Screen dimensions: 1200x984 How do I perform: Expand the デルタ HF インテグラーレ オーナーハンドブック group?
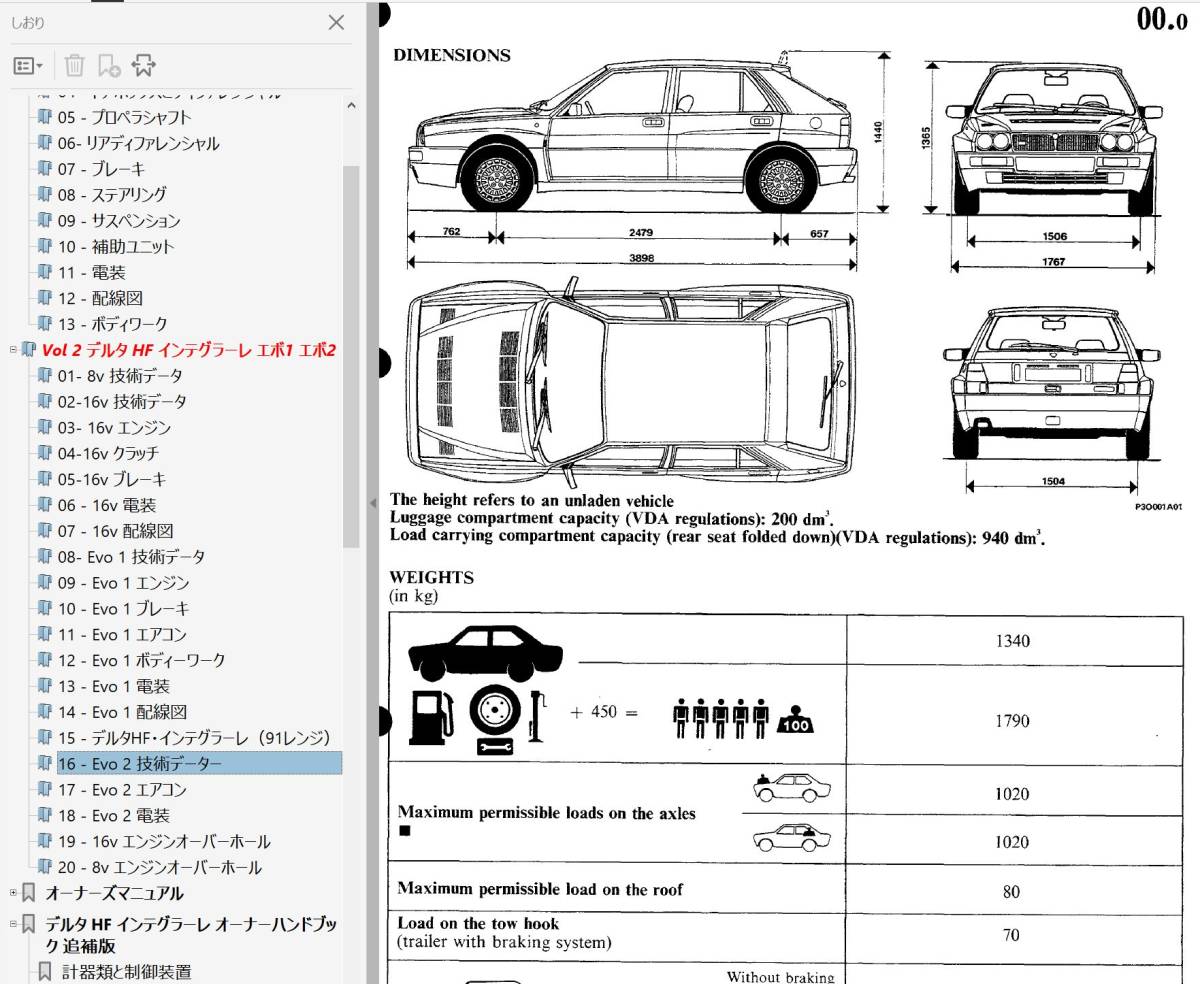[13, 923]
